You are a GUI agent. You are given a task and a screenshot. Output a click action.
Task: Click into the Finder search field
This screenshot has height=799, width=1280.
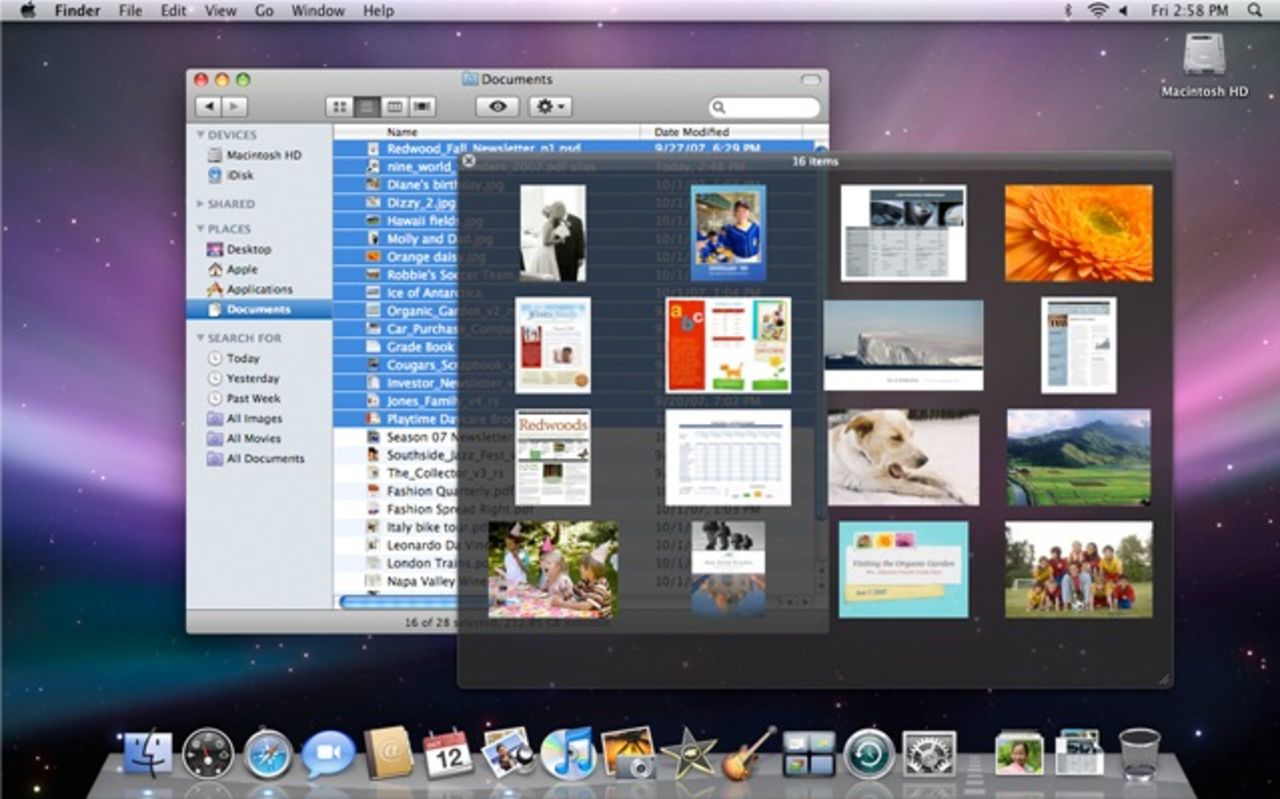(762, 107)
